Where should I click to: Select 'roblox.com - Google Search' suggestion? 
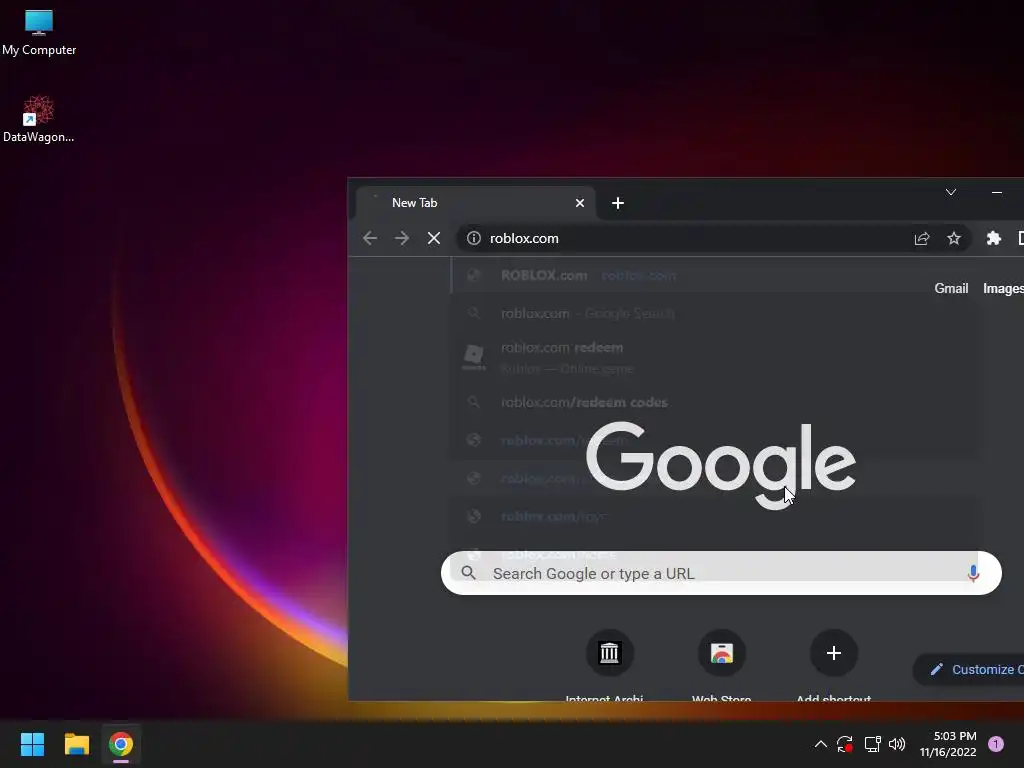[x=714, y=313]
